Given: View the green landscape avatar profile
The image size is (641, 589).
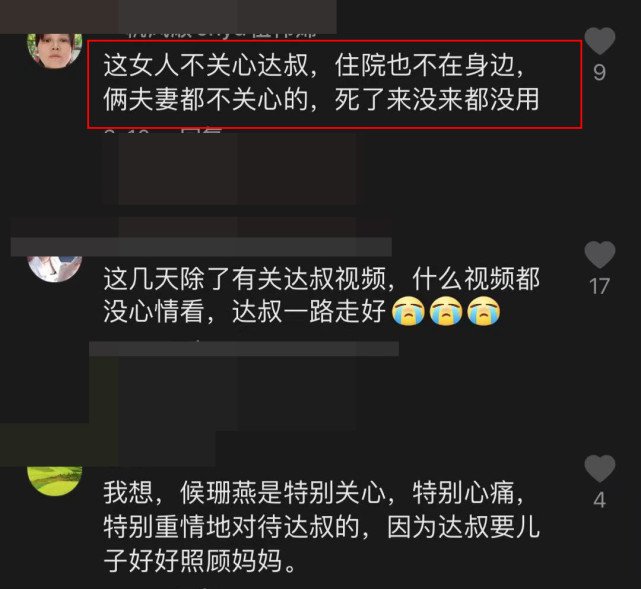Looking at the screenshot, I should click(x=54, y=481).
